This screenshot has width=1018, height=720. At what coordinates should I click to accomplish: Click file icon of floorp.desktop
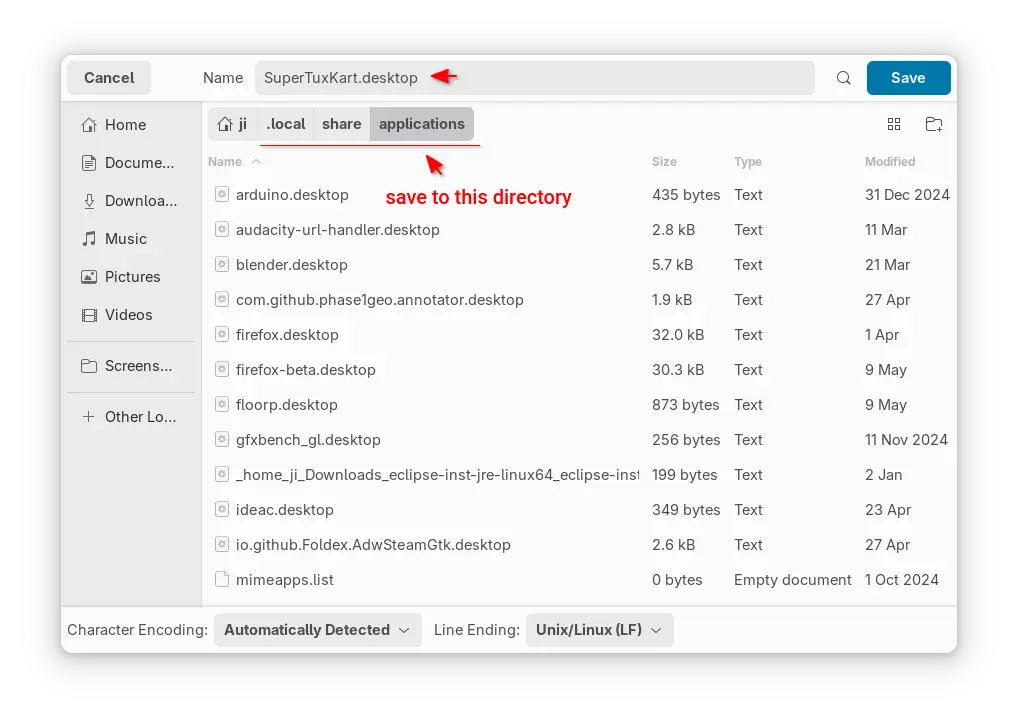[x=222, y=404]
